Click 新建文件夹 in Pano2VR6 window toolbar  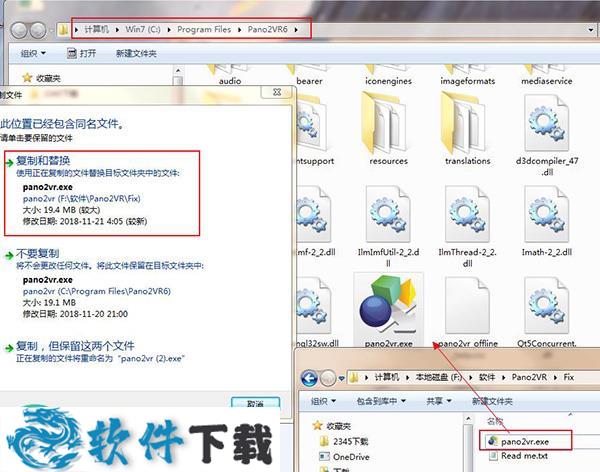click(136, 53)
